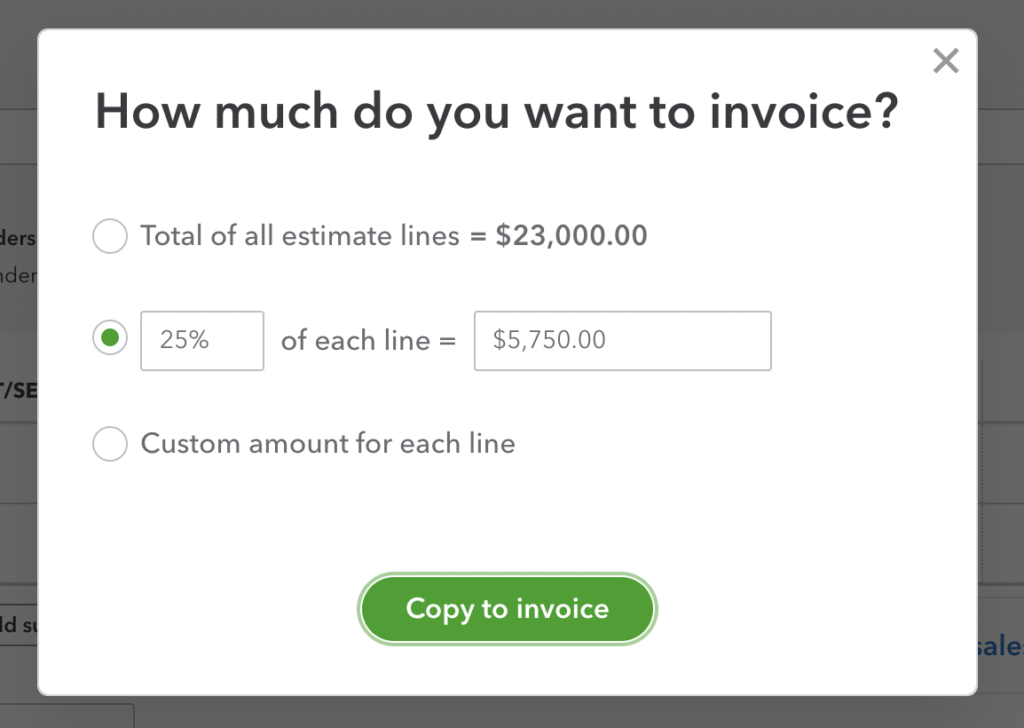Click the "ders" text at the left edge
This screenshot has height=728, width=1024.
[18, 238]
